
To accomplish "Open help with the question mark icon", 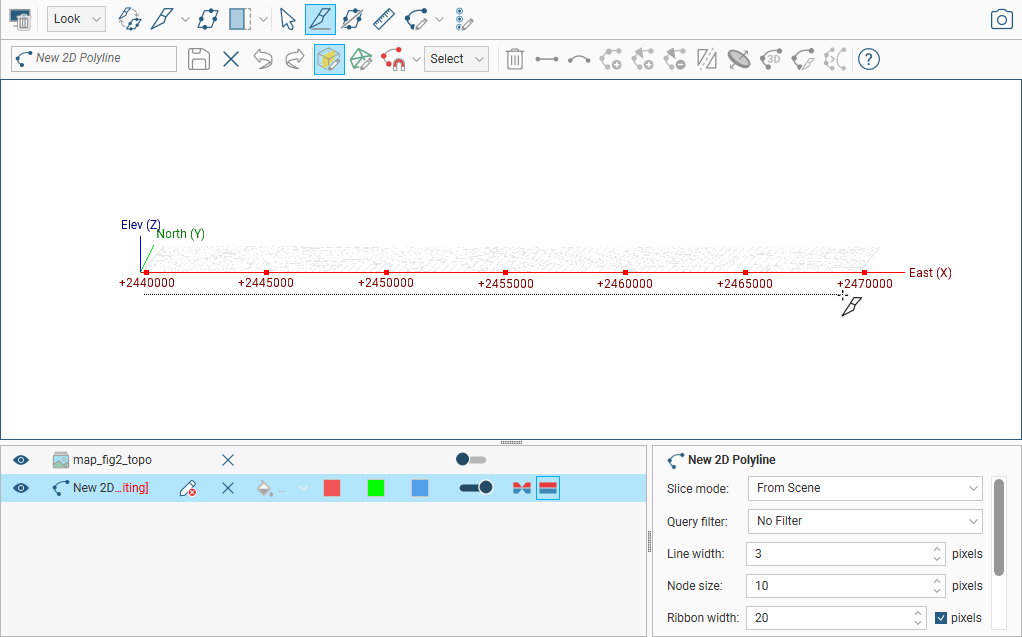I will (x=869, y=59).
